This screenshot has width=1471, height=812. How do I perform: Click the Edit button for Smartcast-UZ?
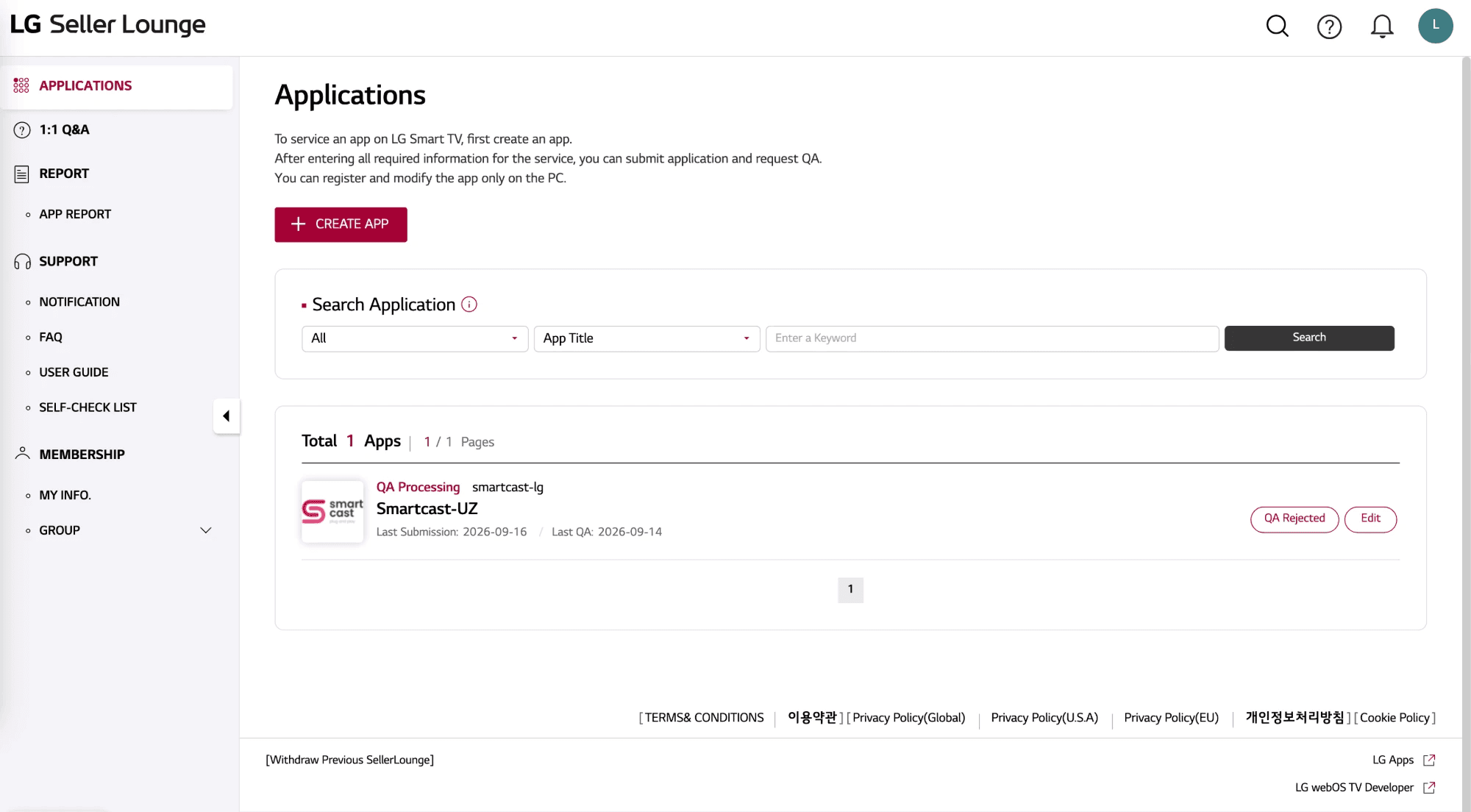pyautogui.click(x=1370, y=519)
